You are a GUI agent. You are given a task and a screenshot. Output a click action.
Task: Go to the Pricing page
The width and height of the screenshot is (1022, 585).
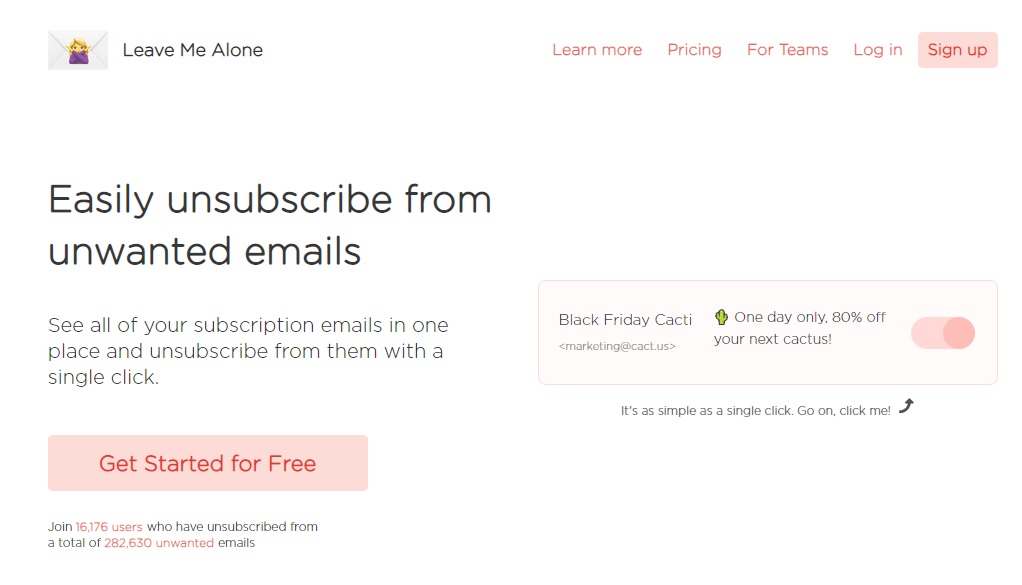click(694, 50)
